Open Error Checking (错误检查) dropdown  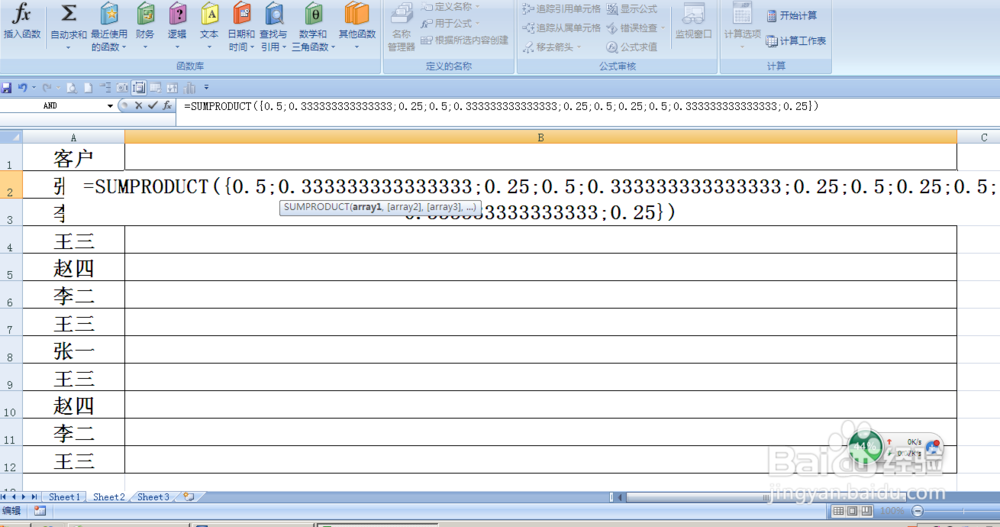635,28
